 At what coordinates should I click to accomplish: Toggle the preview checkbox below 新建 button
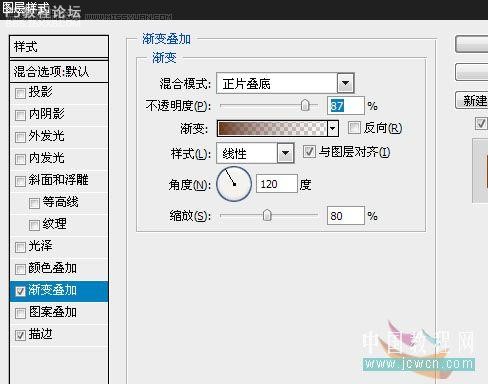pos(481,124)
